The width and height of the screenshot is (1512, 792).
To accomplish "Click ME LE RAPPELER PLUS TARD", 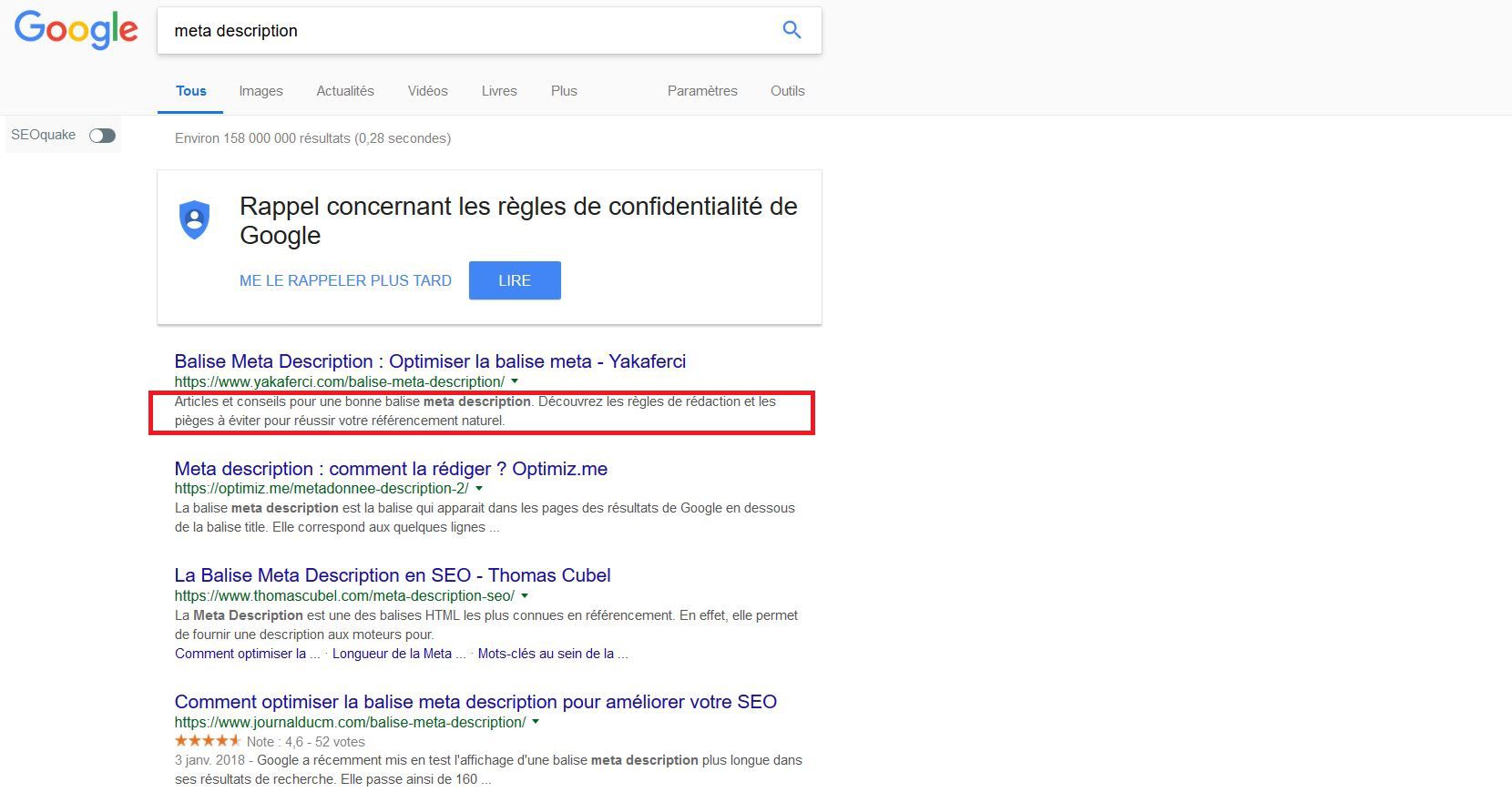I will (345, 280).
